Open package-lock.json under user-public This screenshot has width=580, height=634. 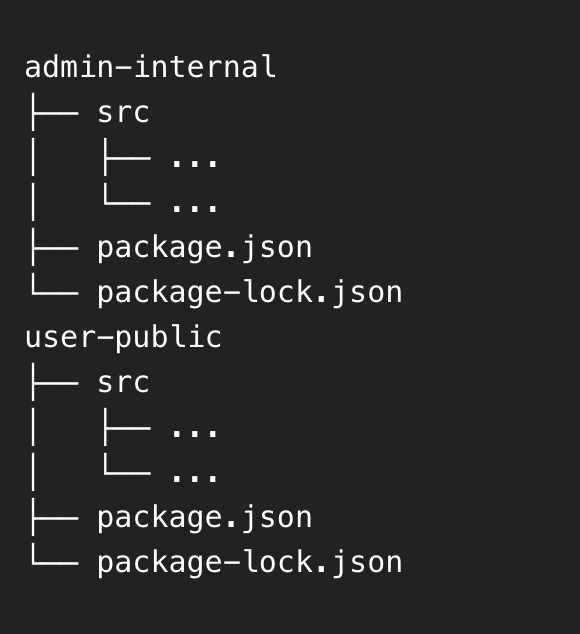coord(250,563)
